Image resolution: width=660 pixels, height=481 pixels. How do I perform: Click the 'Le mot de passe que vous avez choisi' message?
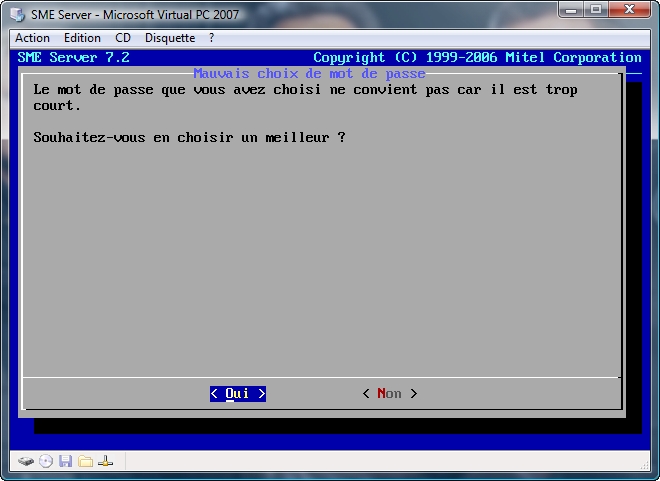(305, 97)
